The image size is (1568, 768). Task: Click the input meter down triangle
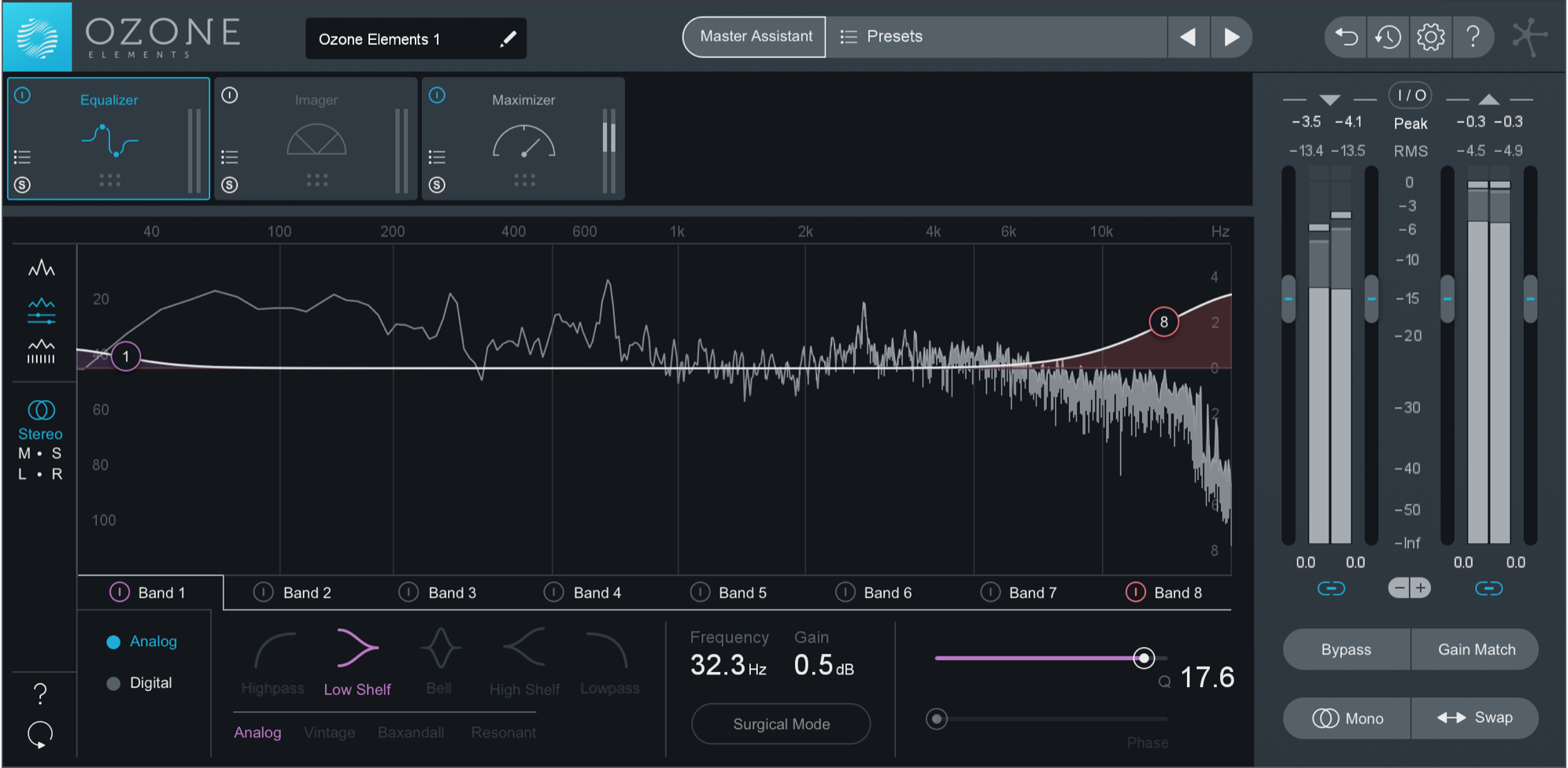[1329, 99]
